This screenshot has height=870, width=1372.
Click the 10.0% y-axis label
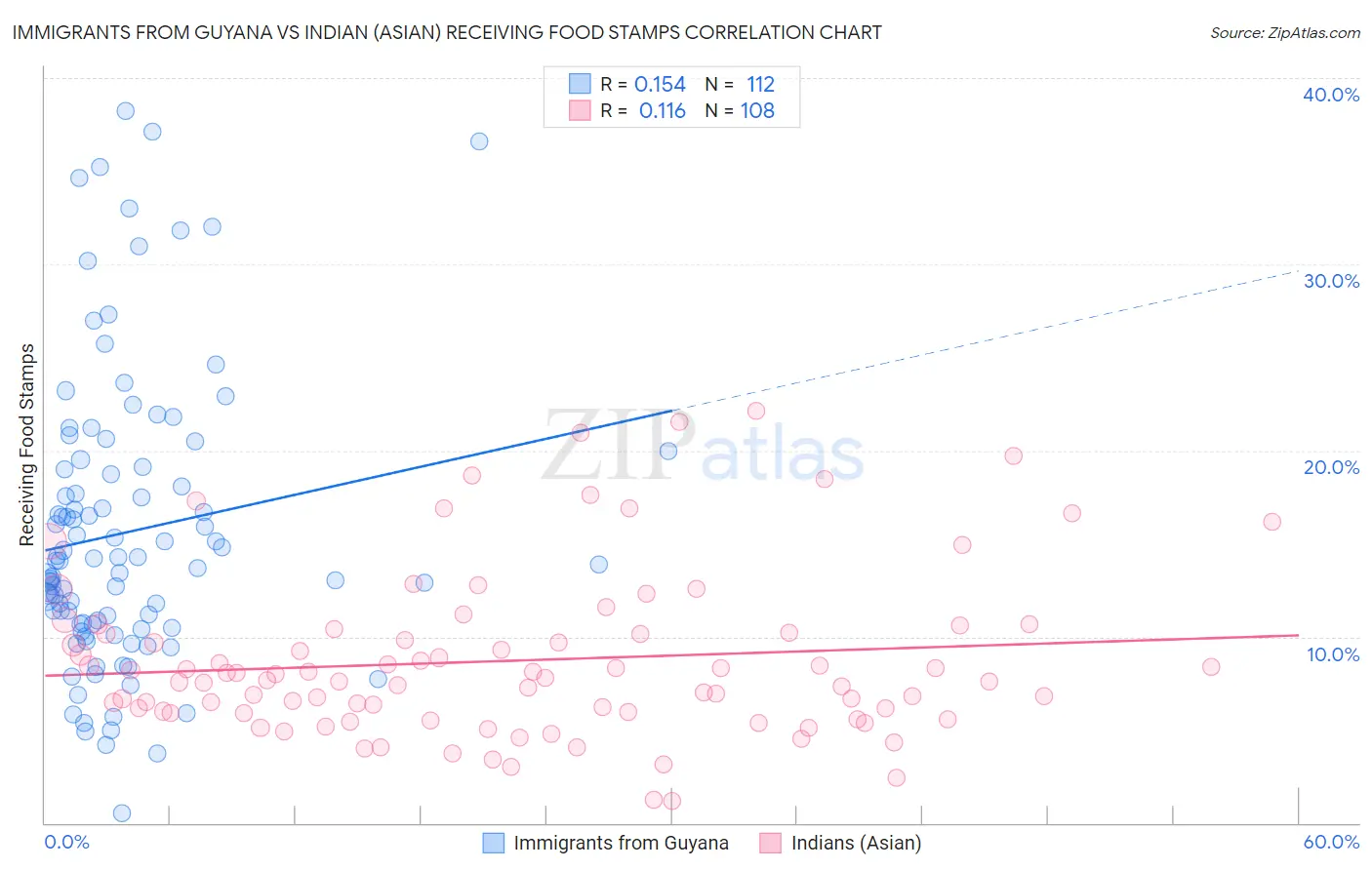tap(1333, 654)
